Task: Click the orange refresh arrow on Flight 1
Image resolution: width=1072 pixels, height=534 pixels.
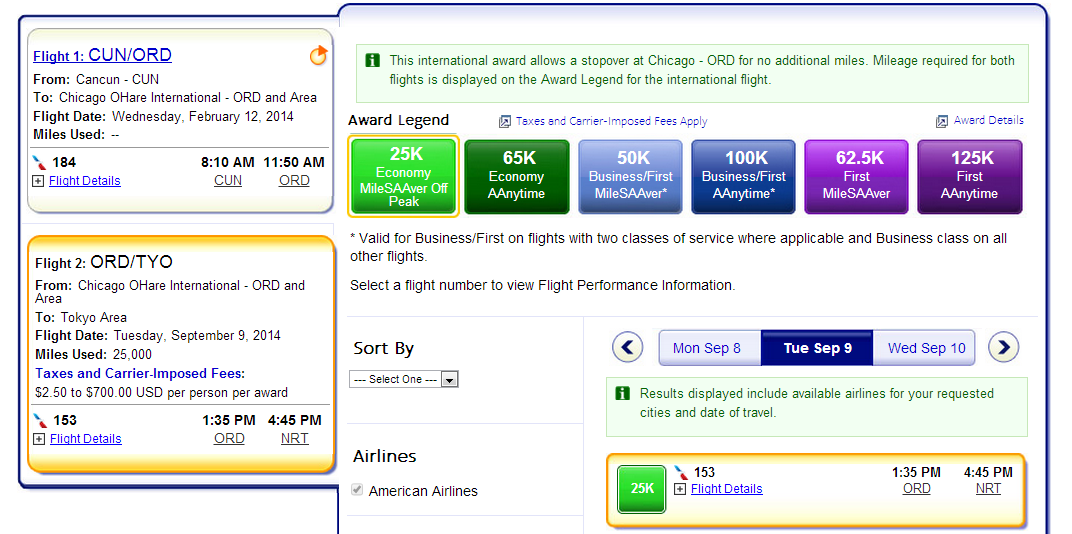Action: 318,55
